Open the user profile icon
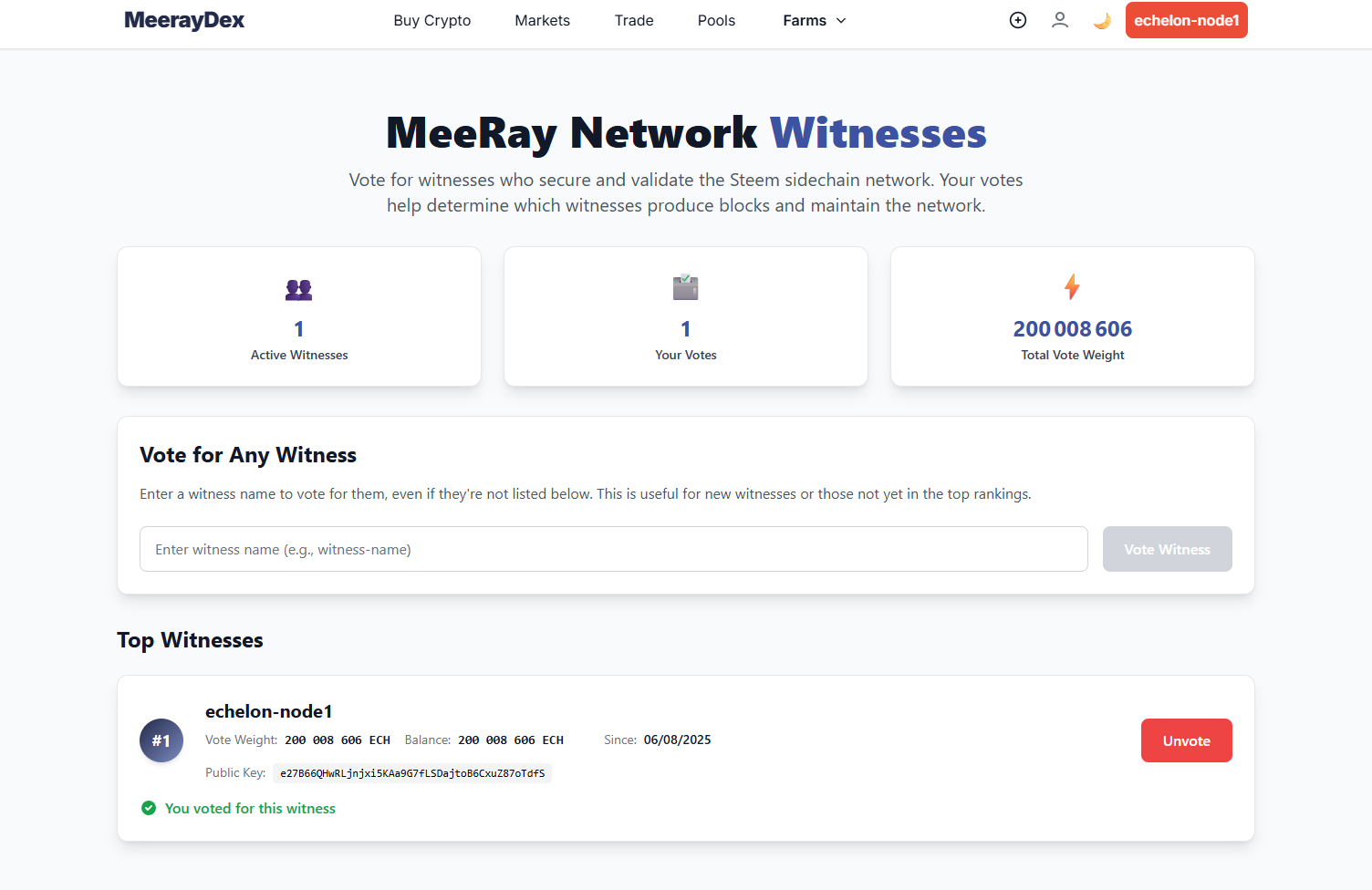This screenshot has width=1372, height=890. (1060, 20)
